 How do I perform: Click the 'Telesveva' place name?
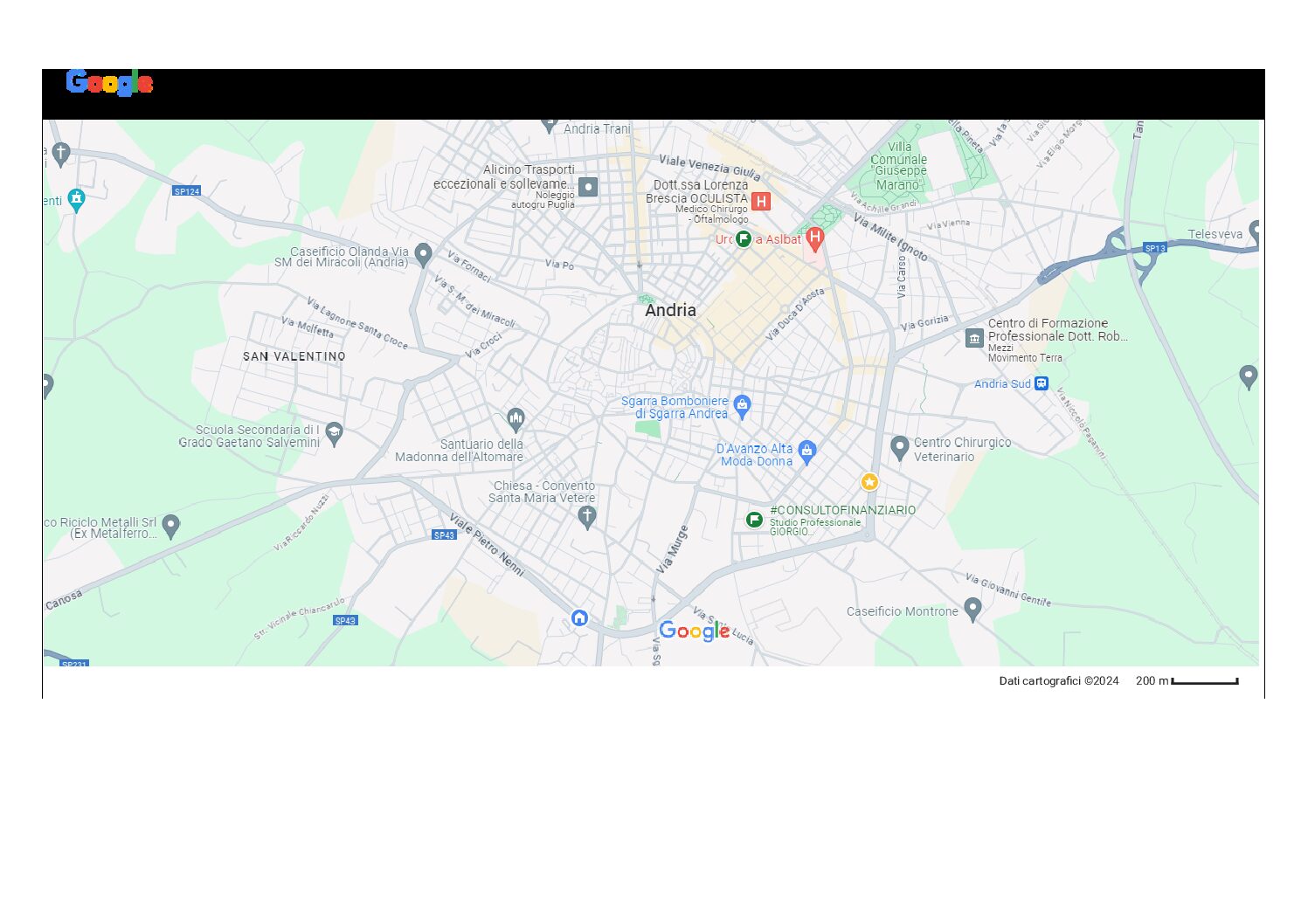click(x=1215, y=234)
